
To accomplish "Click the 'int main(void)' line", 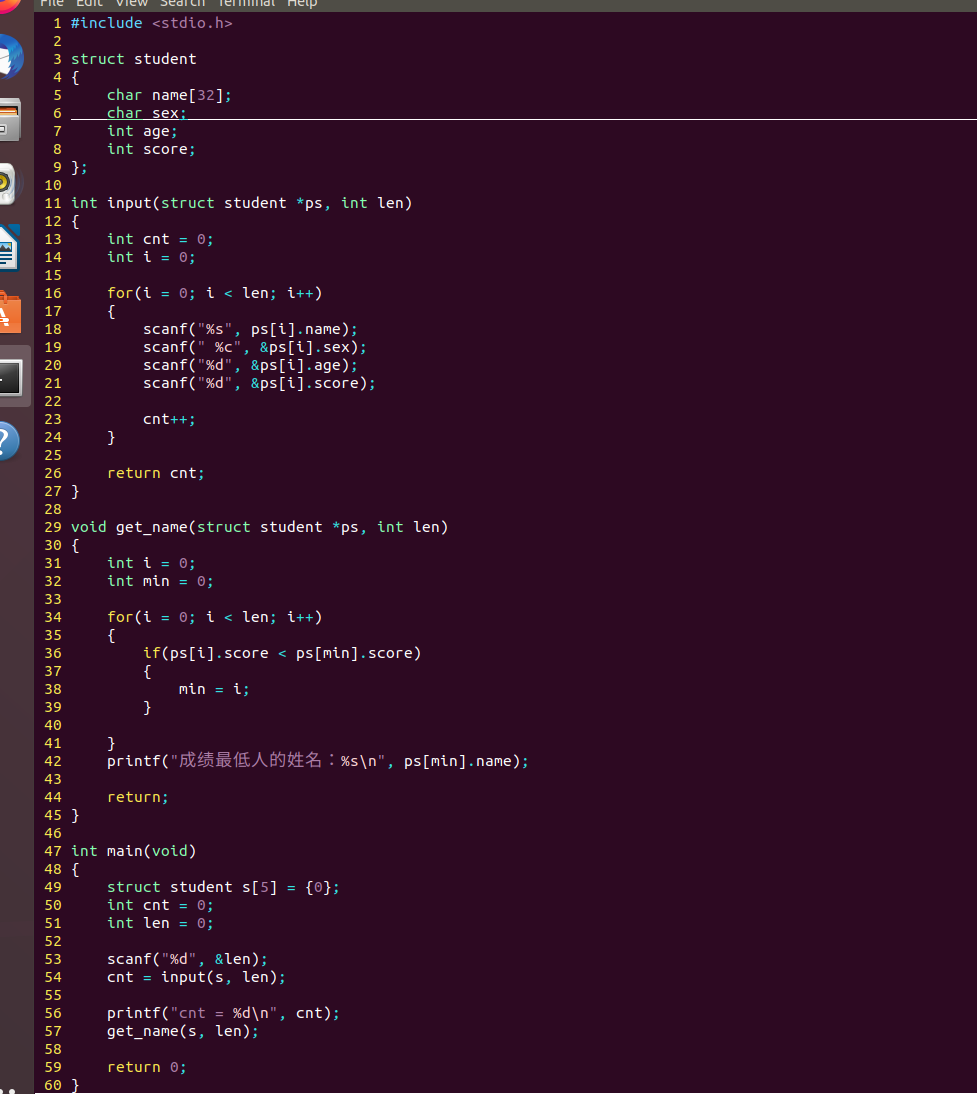I will pyautogui.click(x=133, y=851).
